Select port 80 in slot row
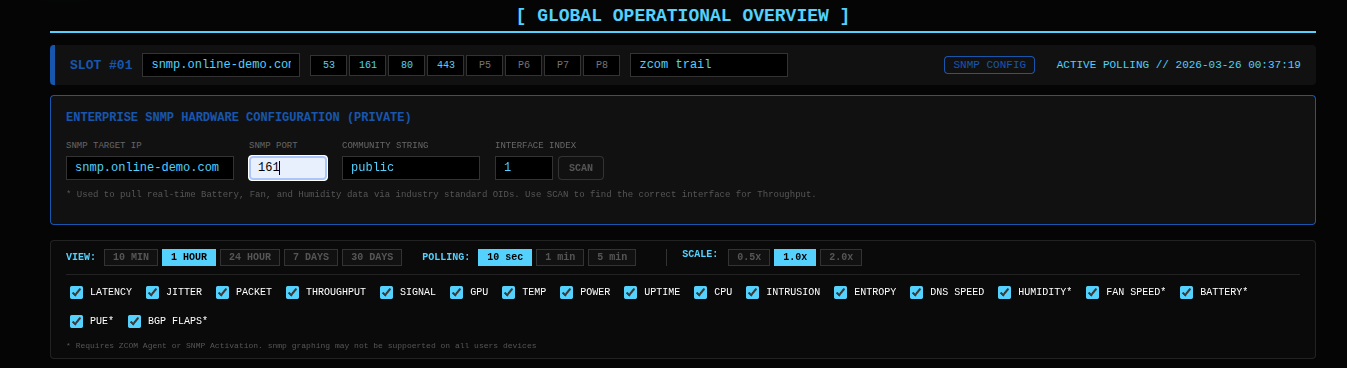Image resolution: width=1347 pixels, height=368 pixels. (407, 65)
